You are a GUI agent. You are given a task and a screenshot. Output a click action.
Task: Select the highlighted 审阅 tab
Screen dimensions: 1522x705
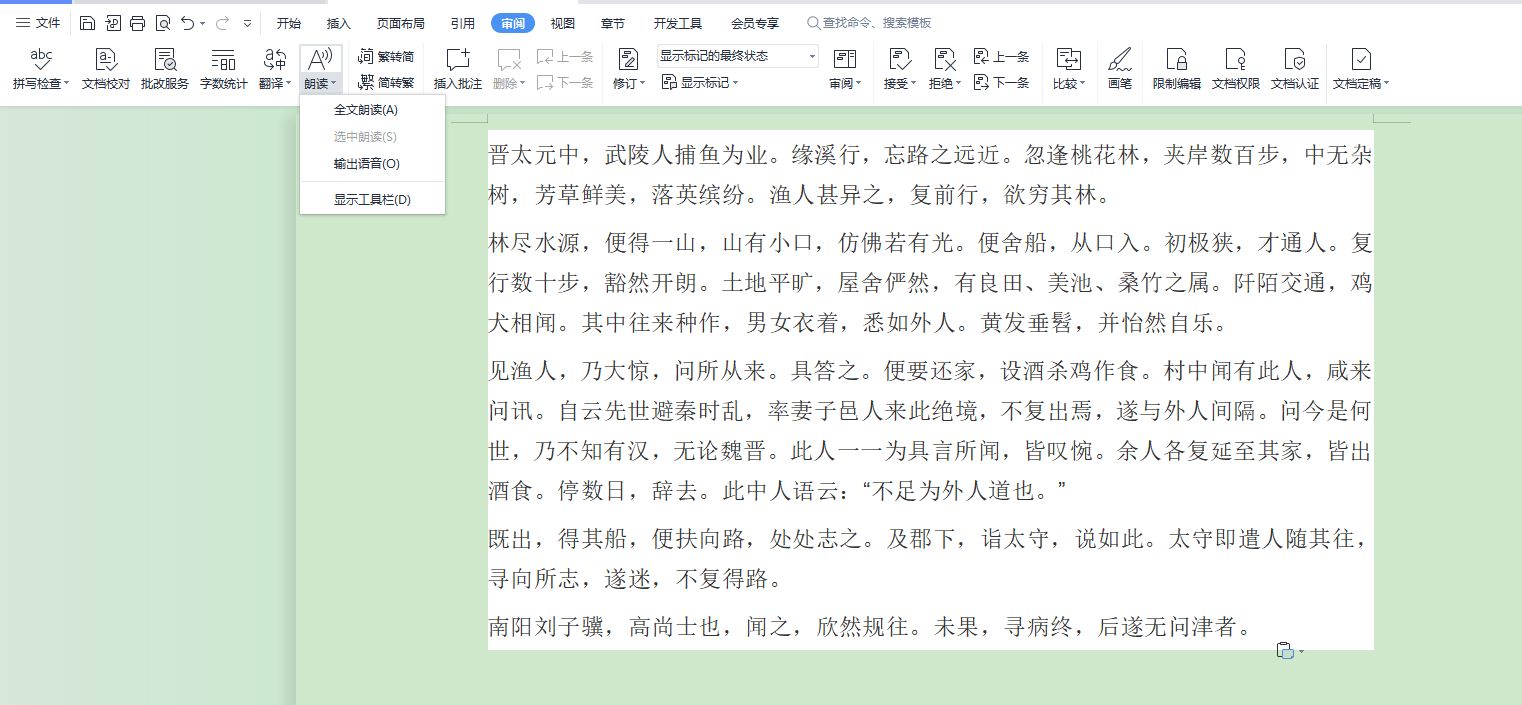(513, 23)
